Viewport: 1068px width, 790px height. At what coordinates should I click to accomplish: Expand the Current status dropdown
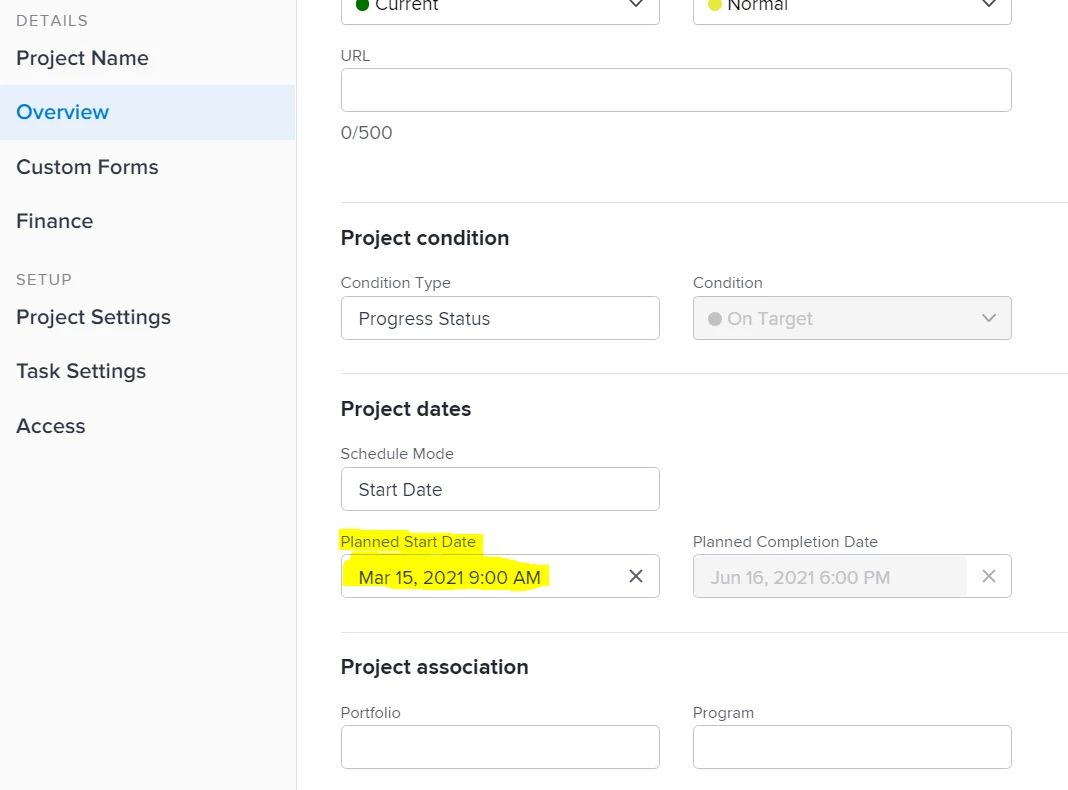click(x=636, y=5)
